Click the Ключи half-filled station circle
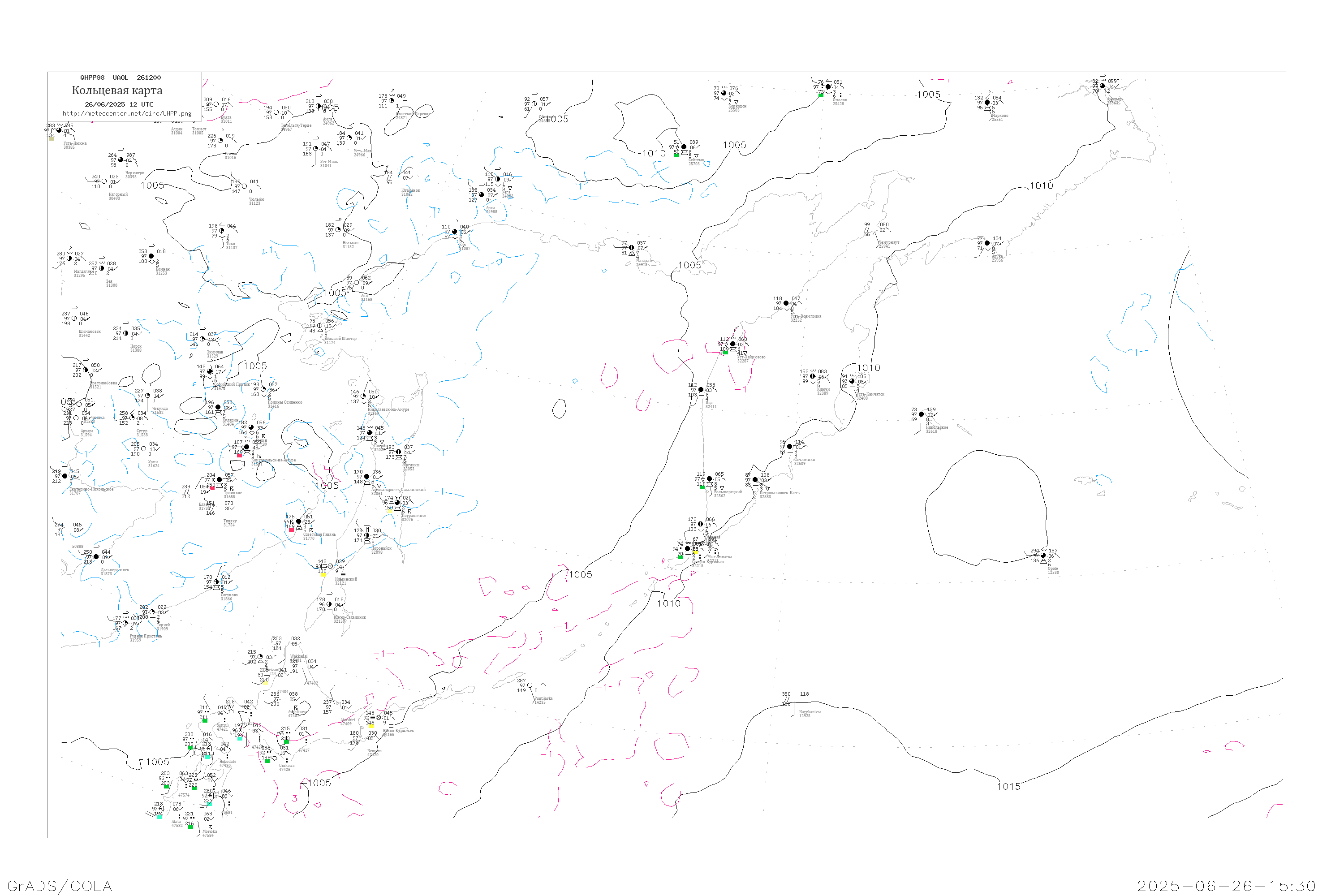Image resolution: width=1344 pixels, height=896 pixels. [x=813, y=377]
